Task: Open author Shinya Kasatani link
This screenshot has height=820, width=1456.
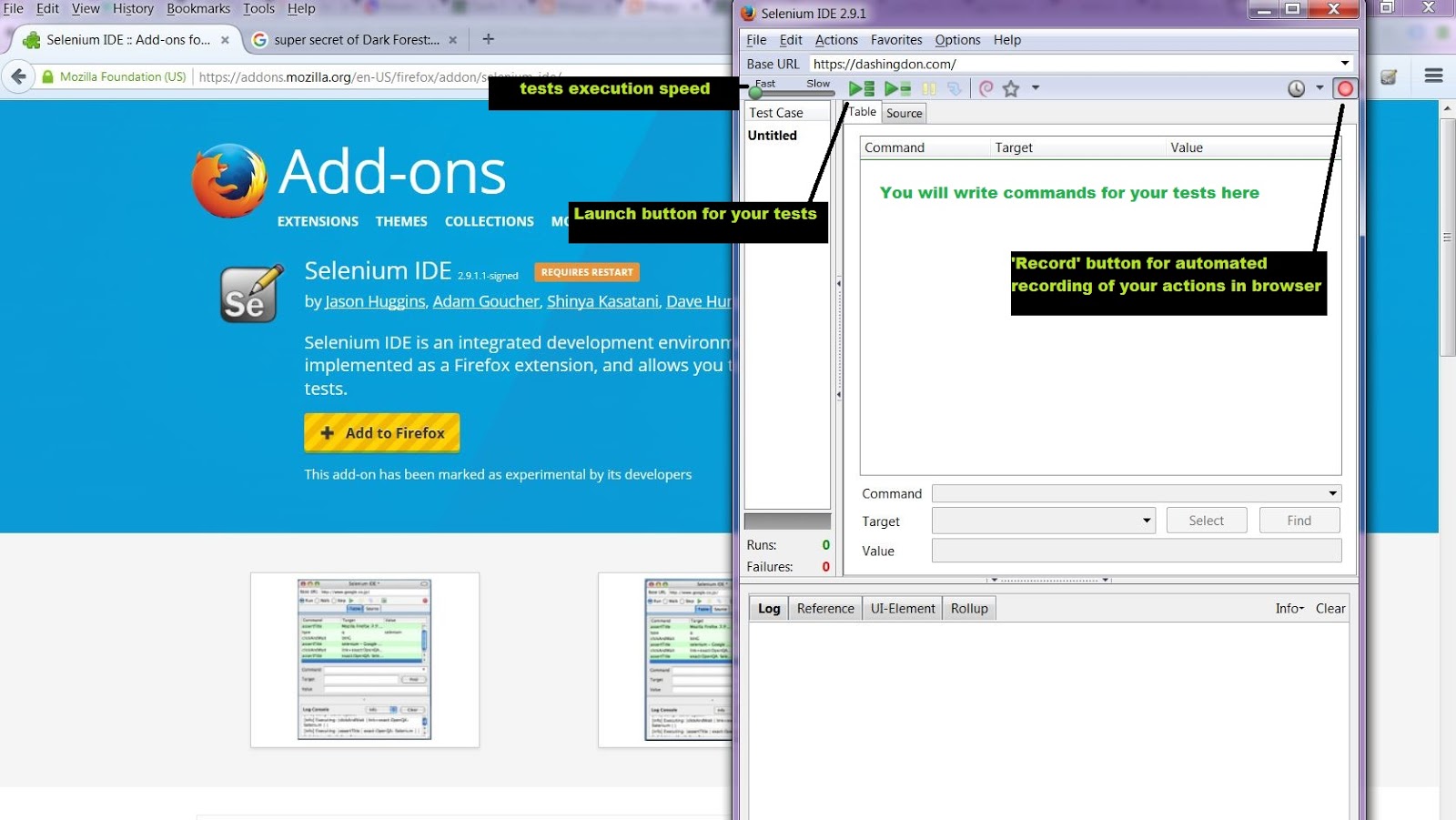Action: point(602,301)
